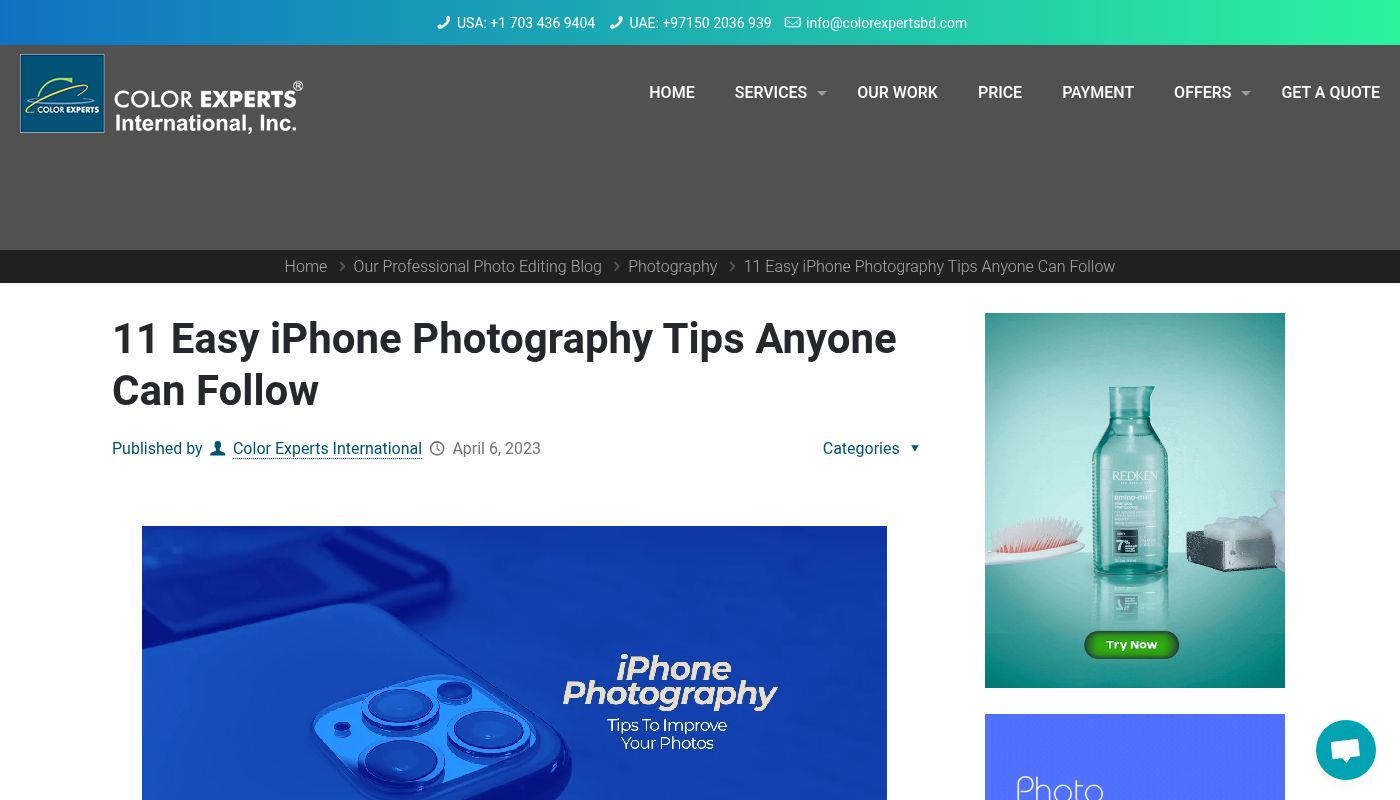This screenshot has width=1400, height=800.
Task: Click the Color Experts logo image
Action: 161,93
